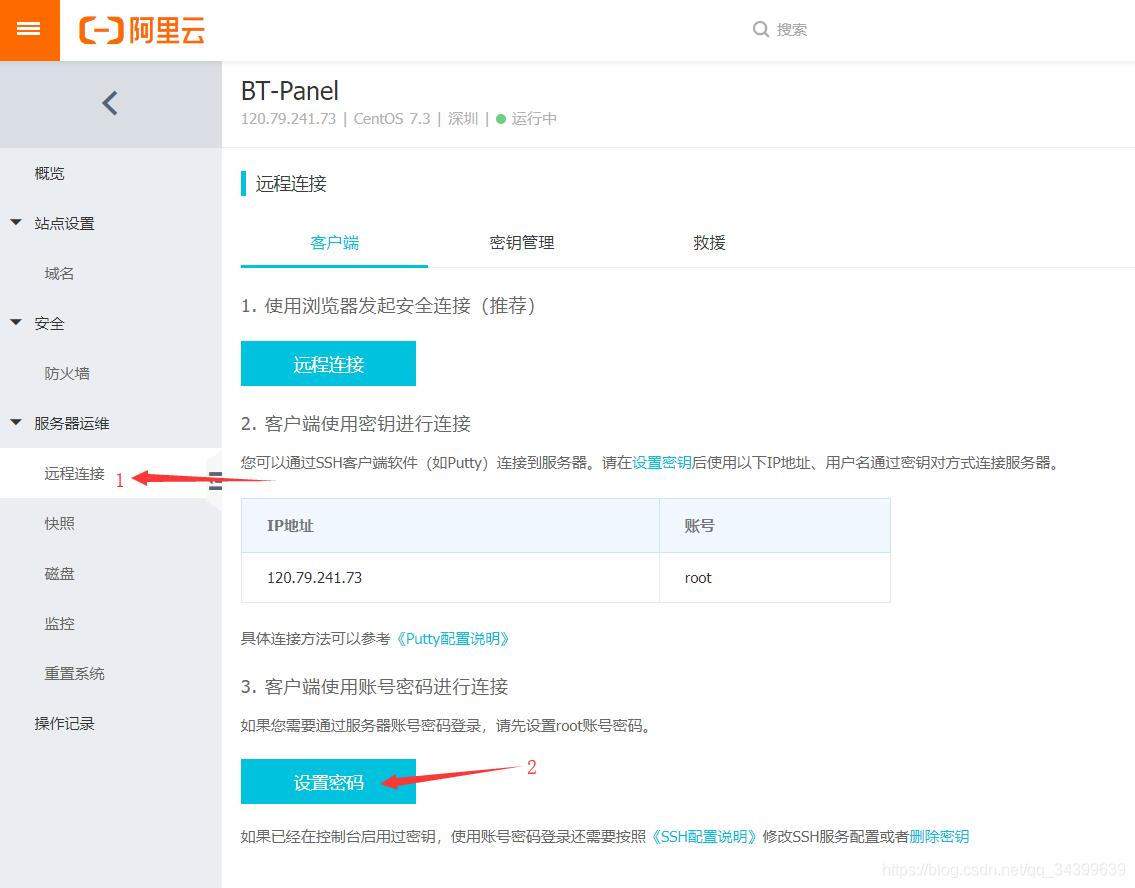The height and width of the screenshot is (888, 1135).
Task: Switch to the 客户端 tab
Action: coord(334,243)
